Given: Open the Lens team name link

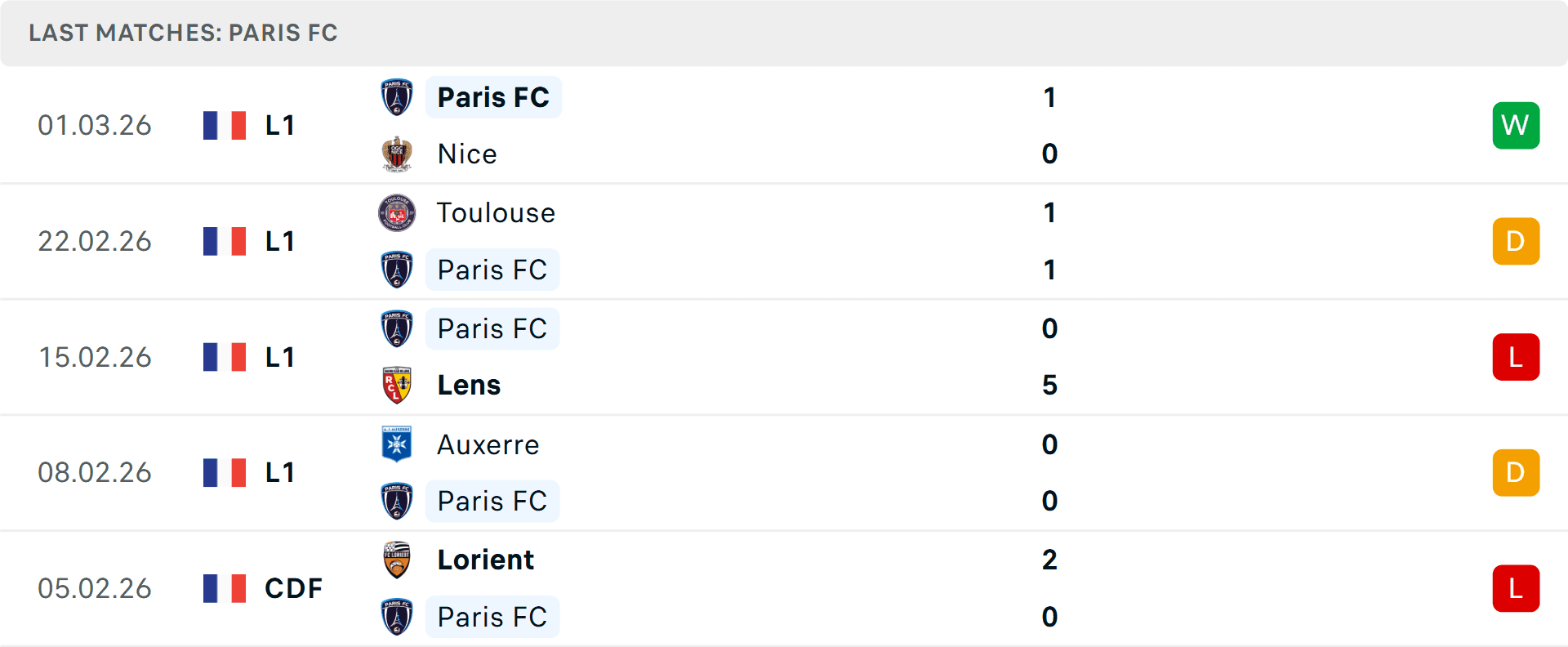Looking at the screenshot, I should [x=468, y=385].
